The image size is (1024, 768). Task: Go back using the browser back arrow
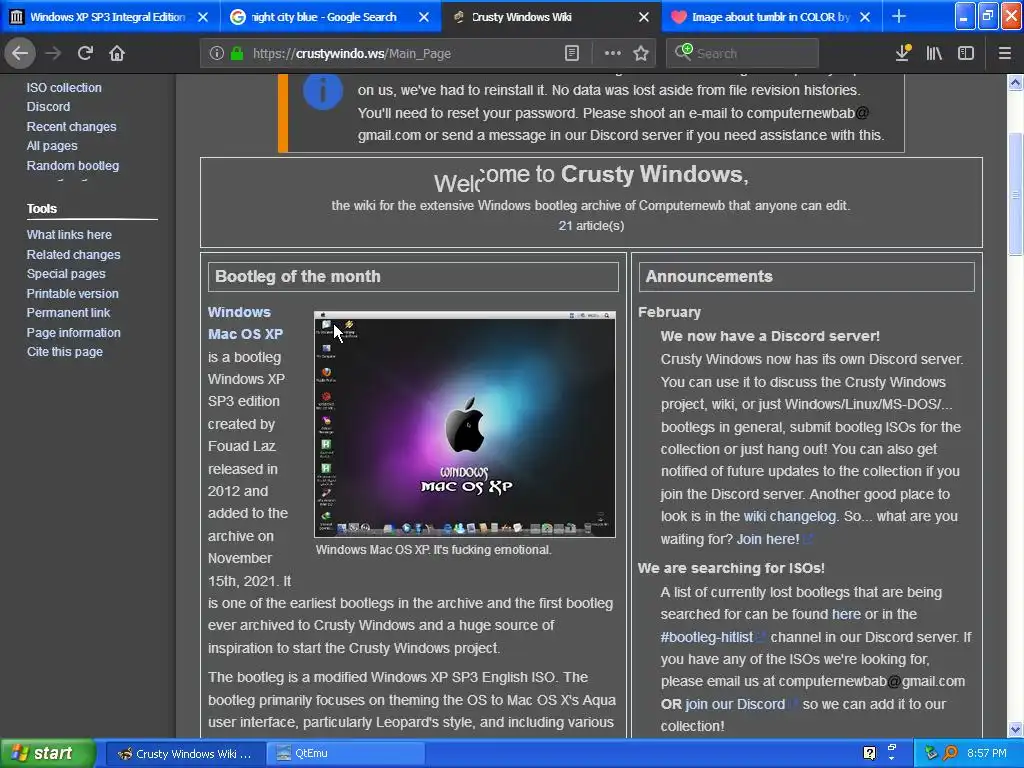tap(20, 53)
